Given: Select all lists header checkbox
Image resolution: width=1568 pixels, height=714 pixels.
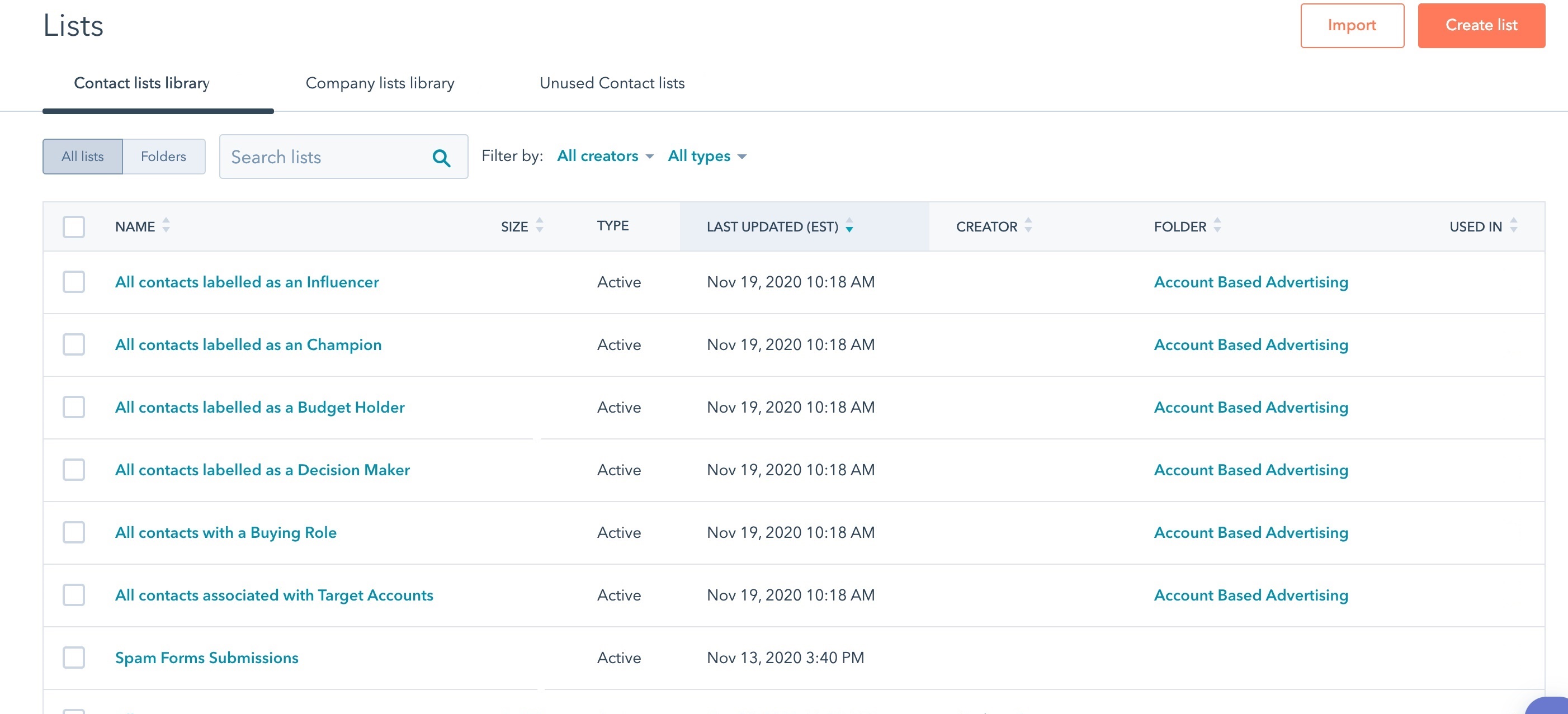Looking at the screenshot, I should tap(74, 226).
